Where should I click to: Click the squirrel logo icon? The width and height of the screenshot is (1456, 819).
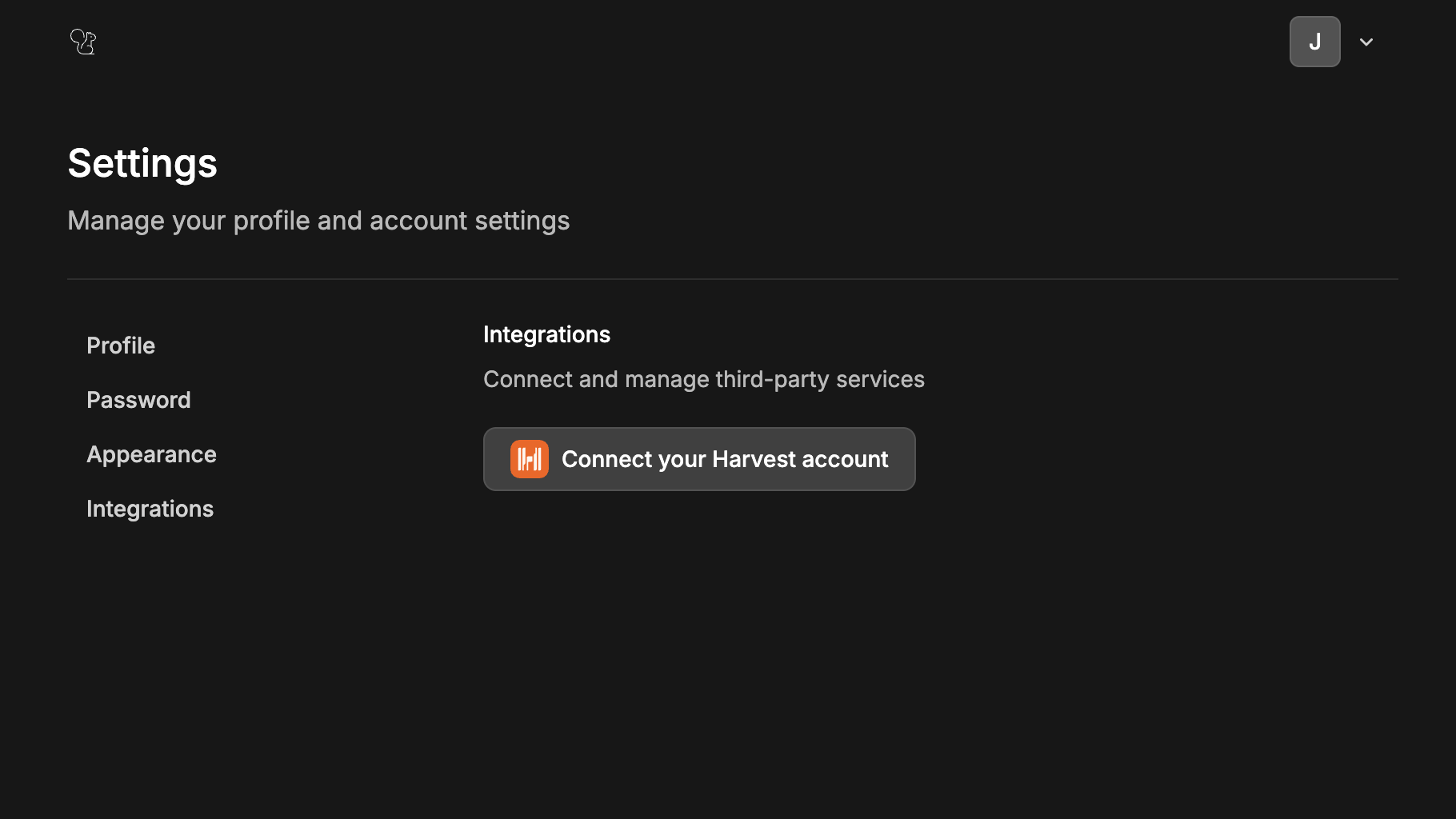click(83, 42)
